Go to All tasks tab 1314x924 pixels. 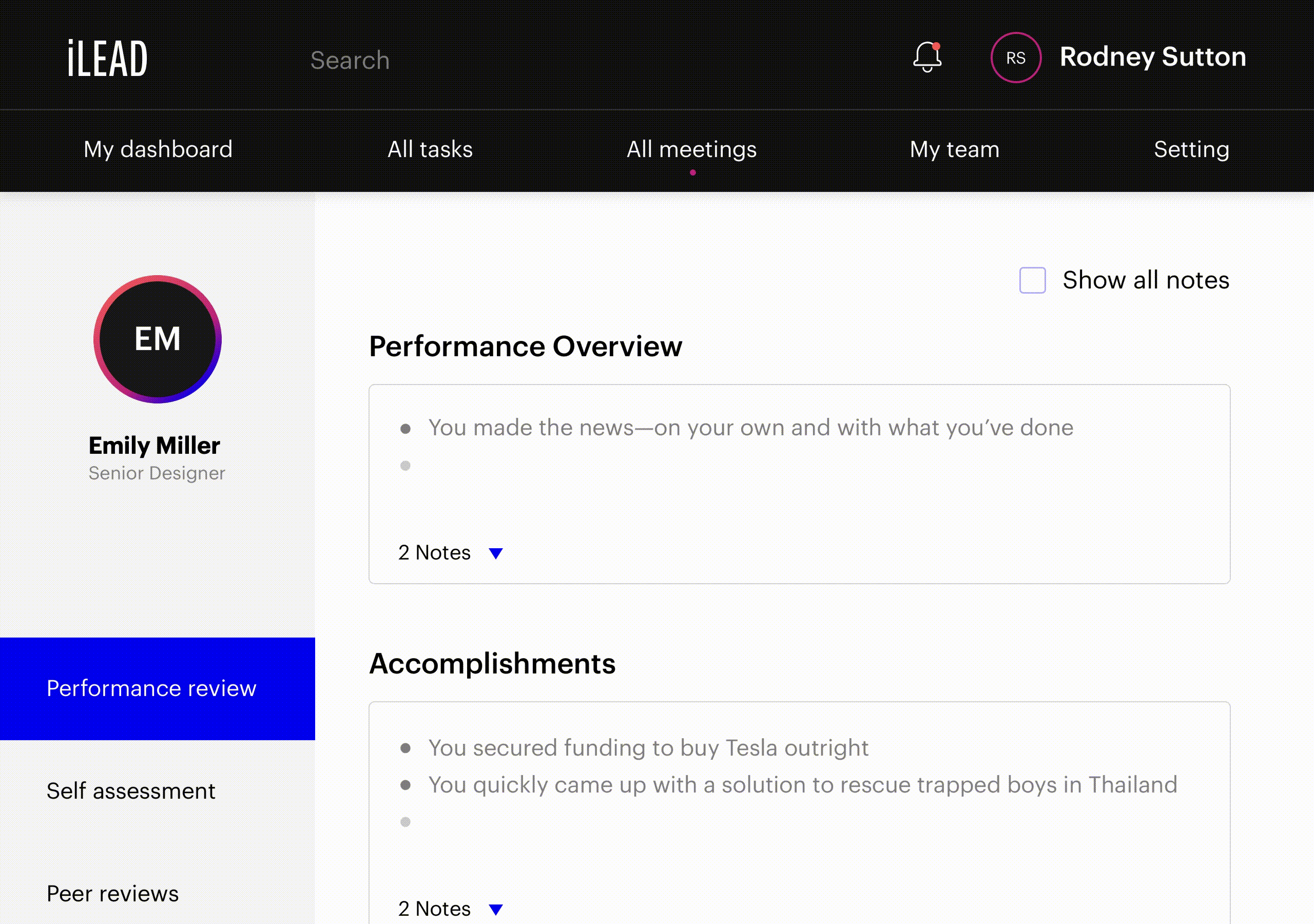(430, 149)
